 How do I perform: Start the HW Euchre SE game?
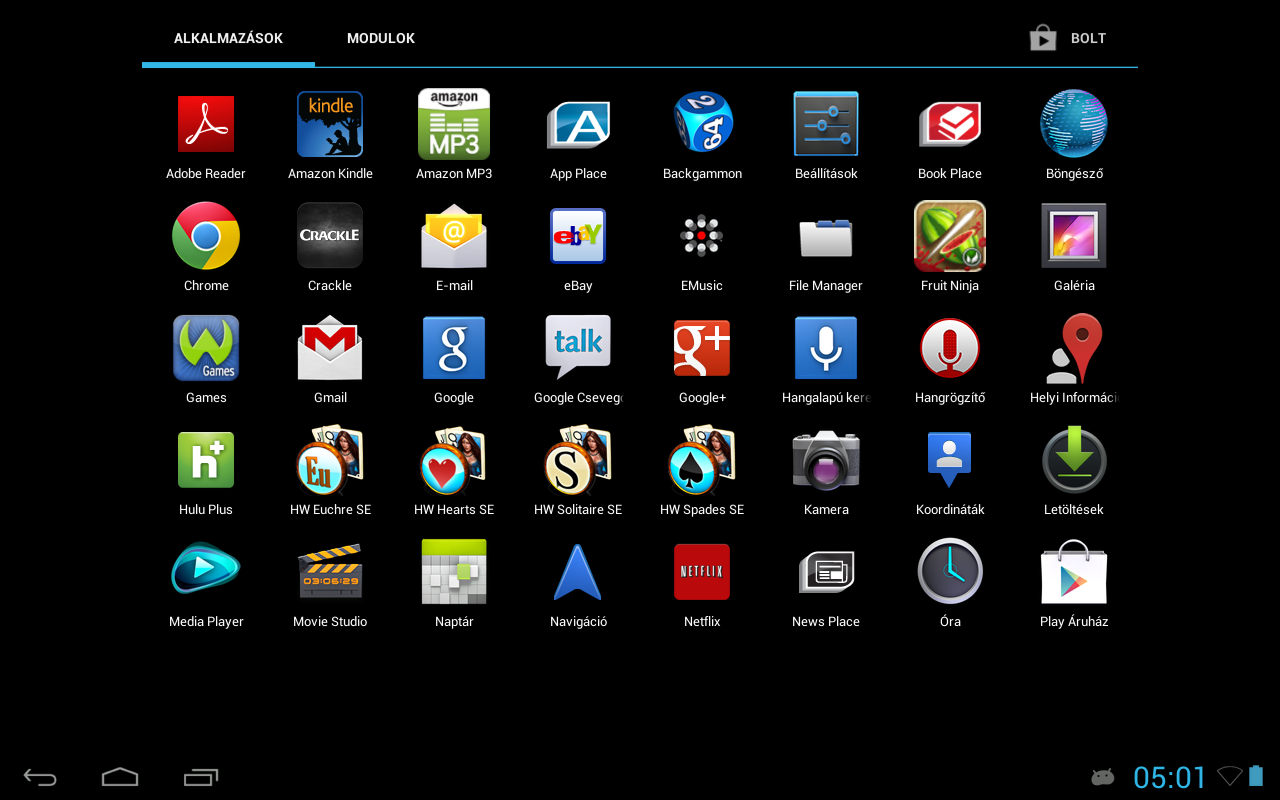pyautogui.click(x=330, y=460)
